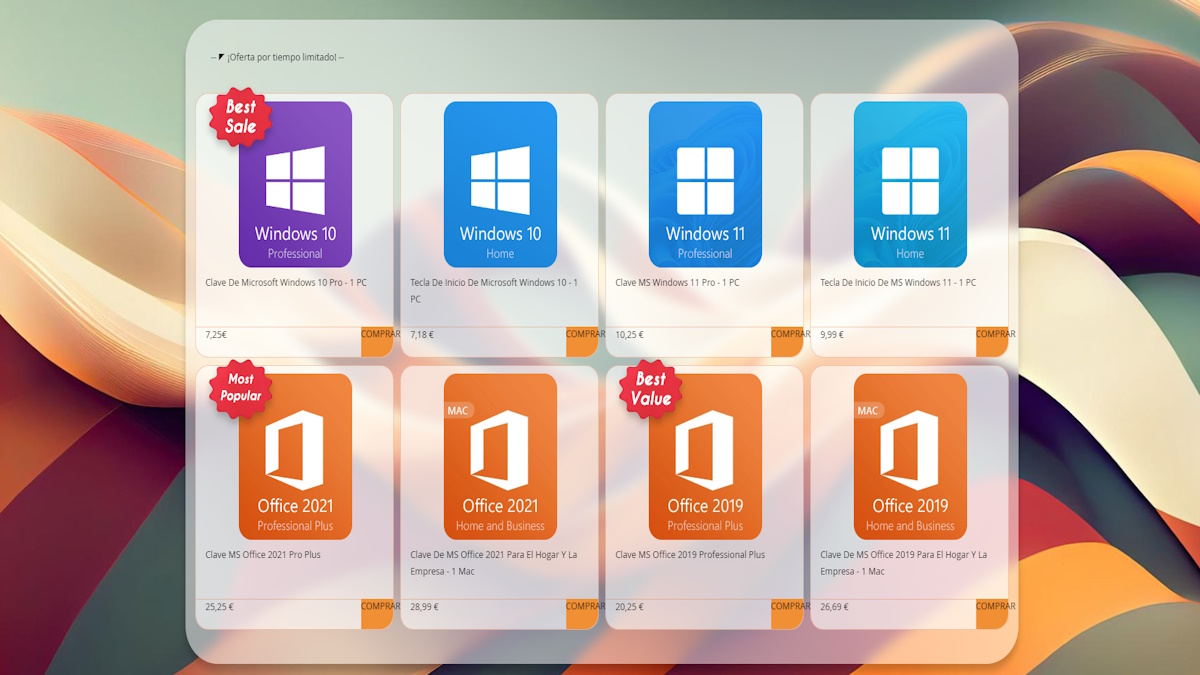Click COMPRAR for Clave MS Windows 11 Pro
This screenshot has width=1200, height=675.
[787, 341]
